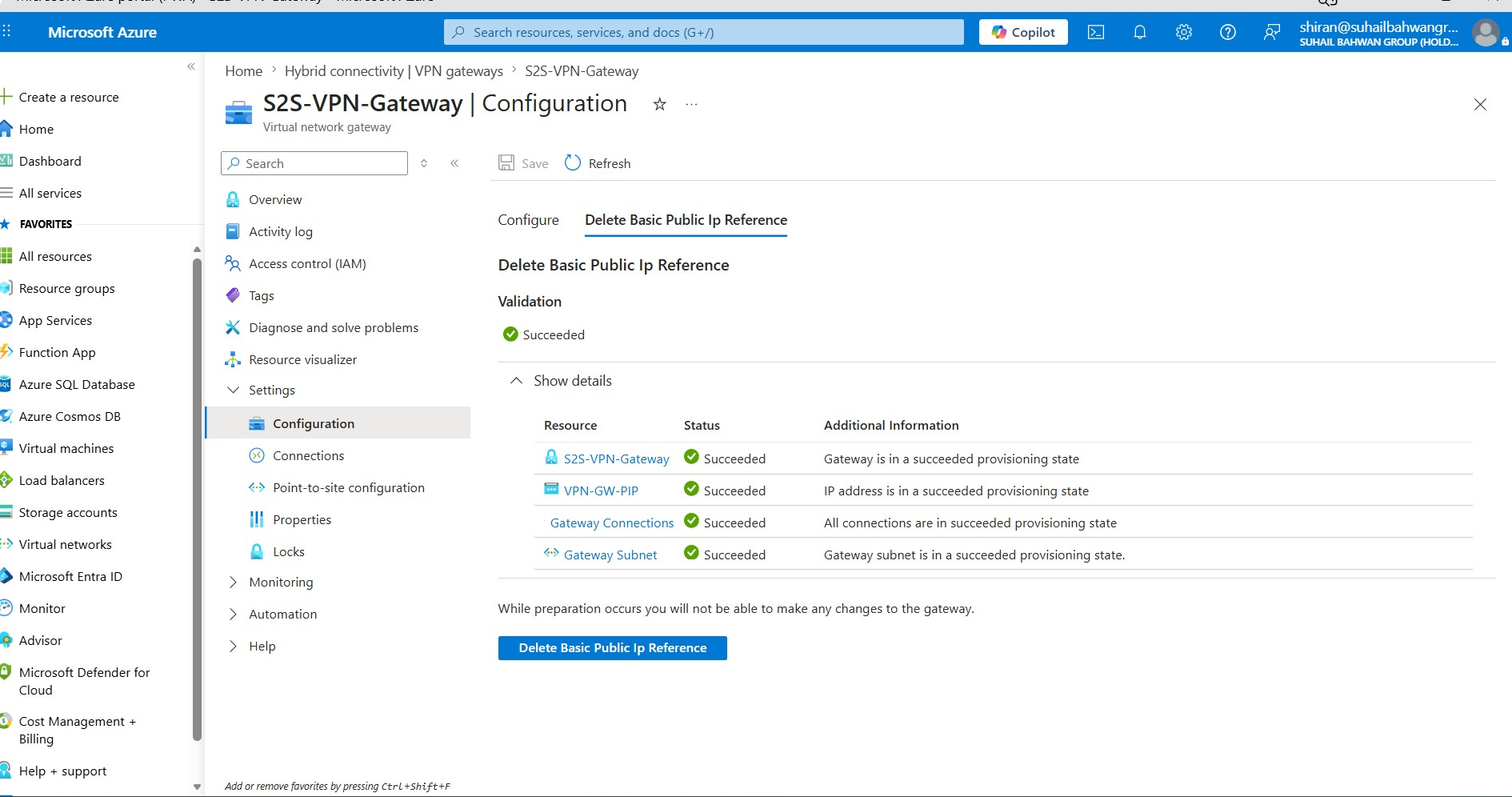Go to Home breadcrumb link
The width and height of the screenshot is (1512, 797).
tap(244, 71)
